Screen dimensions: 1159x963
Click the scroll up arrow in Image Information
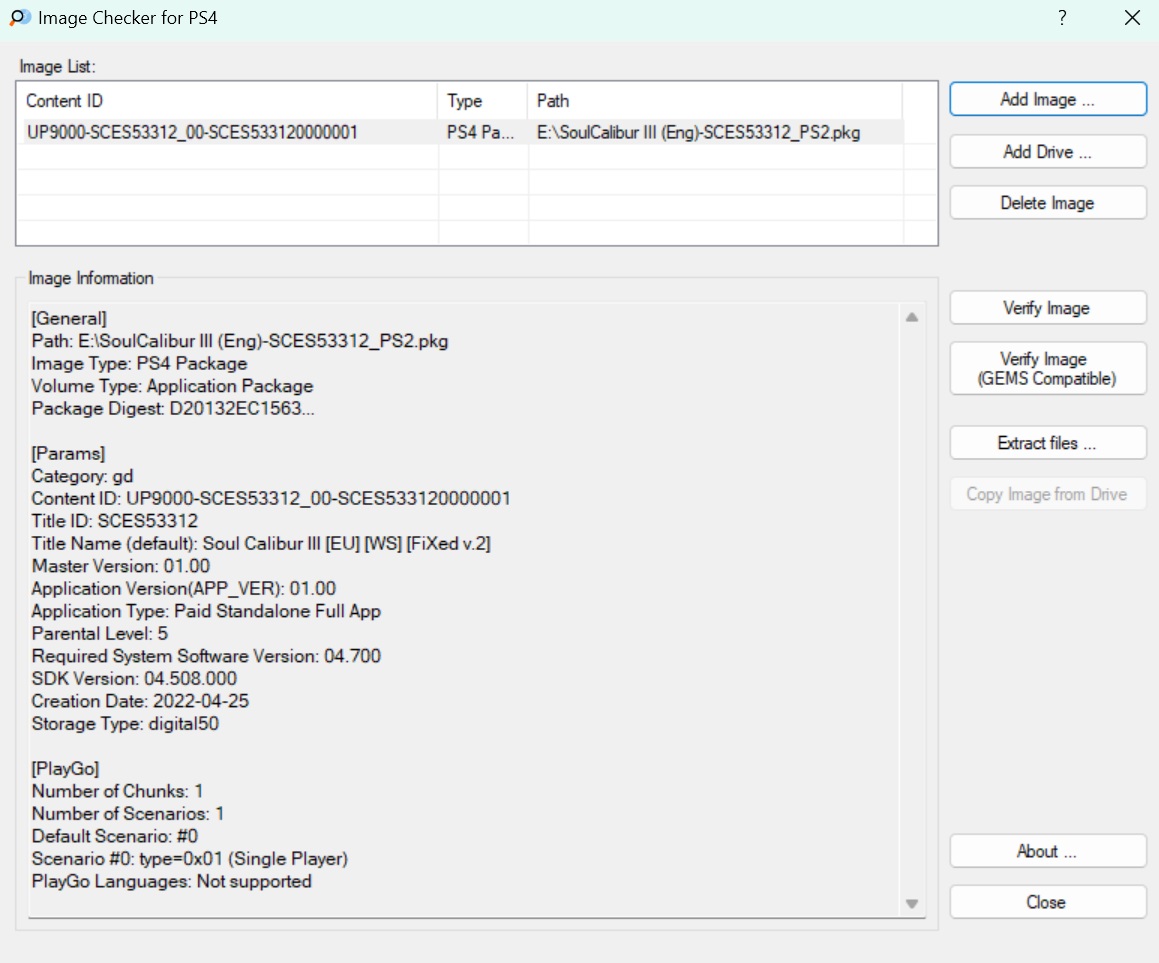pos(911,317)
